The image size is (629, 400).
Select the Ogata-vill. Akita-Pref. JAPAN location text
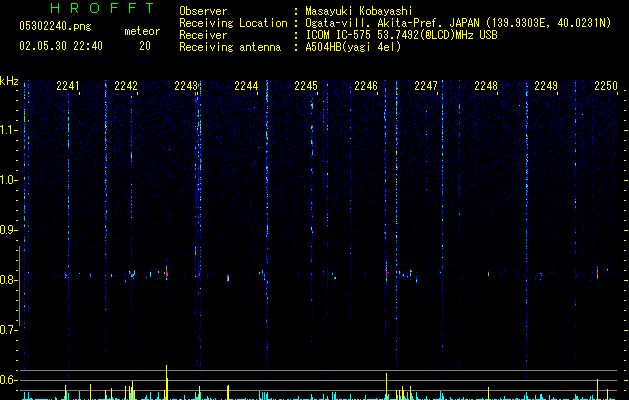pyautogui.click(x=458, y=23)
